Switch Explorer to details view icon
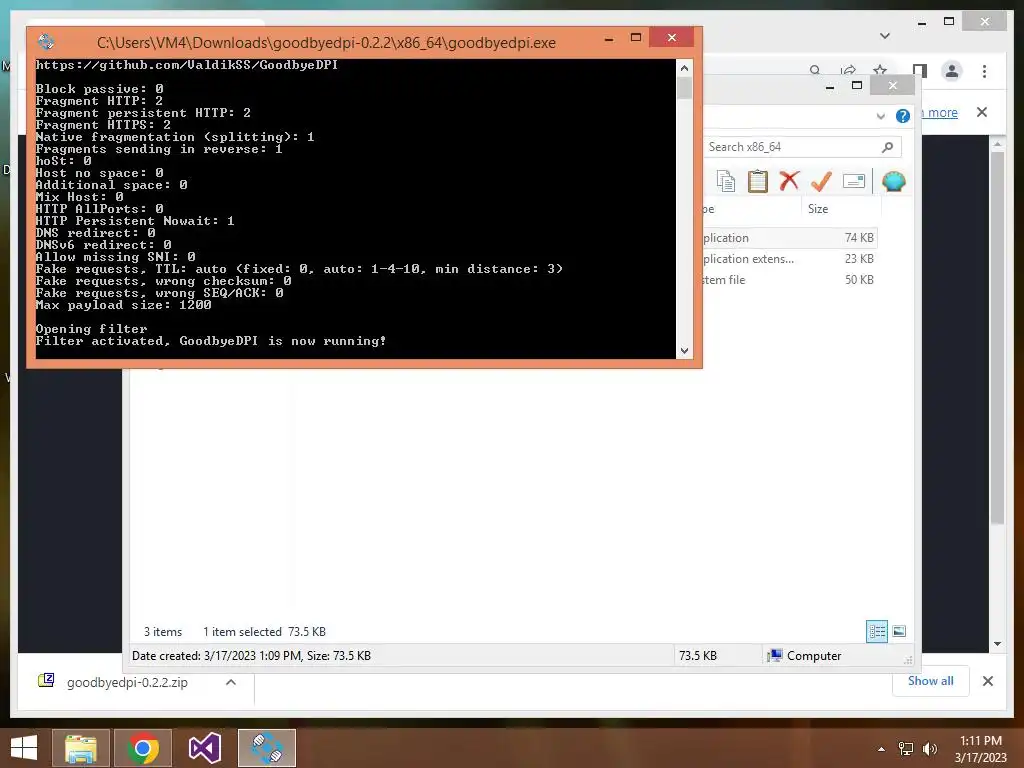Viewport: 1024px width, 768px height. pos(876,631)
